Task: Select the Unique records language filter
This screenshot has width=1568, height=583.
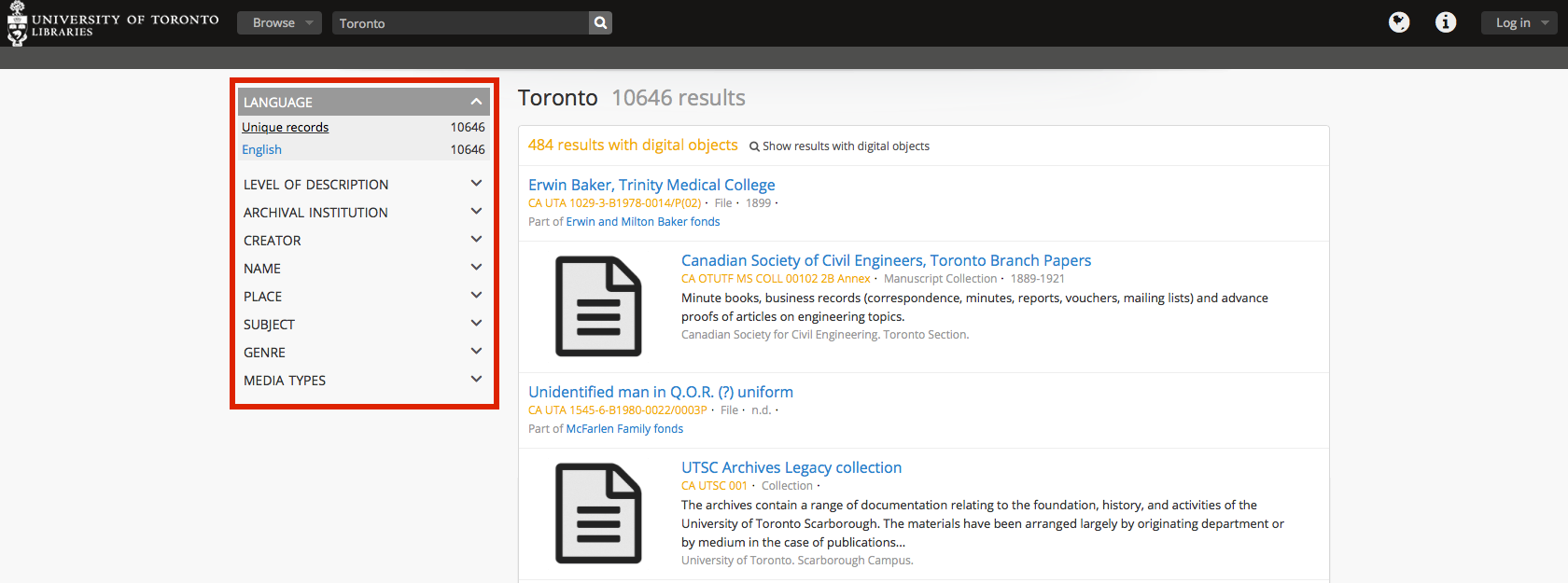Action: click(x=286, y=127)
